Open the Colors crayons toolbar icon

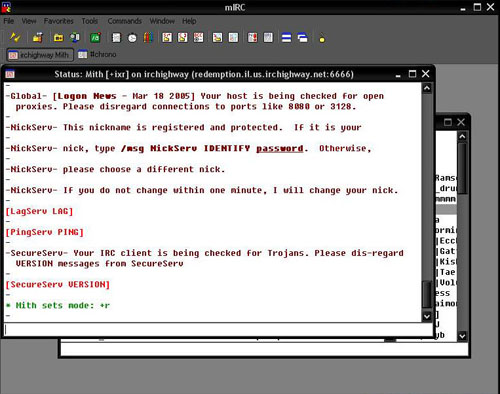point(148,38)
